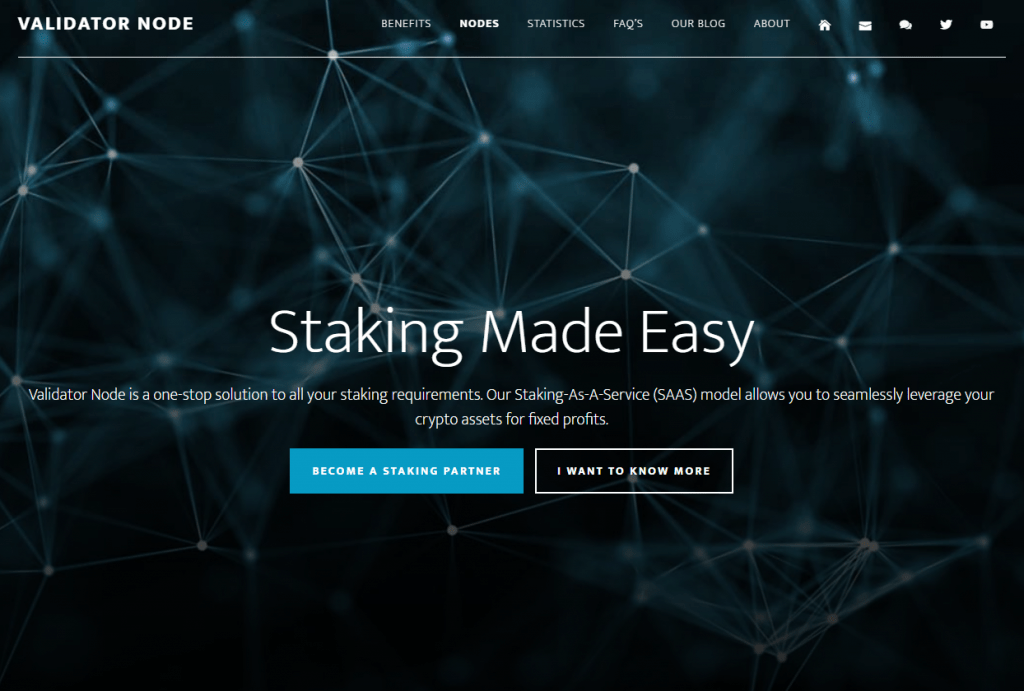Open the YouTube icon link
This screenshot has height=691, width=1024.
(986, 25)
